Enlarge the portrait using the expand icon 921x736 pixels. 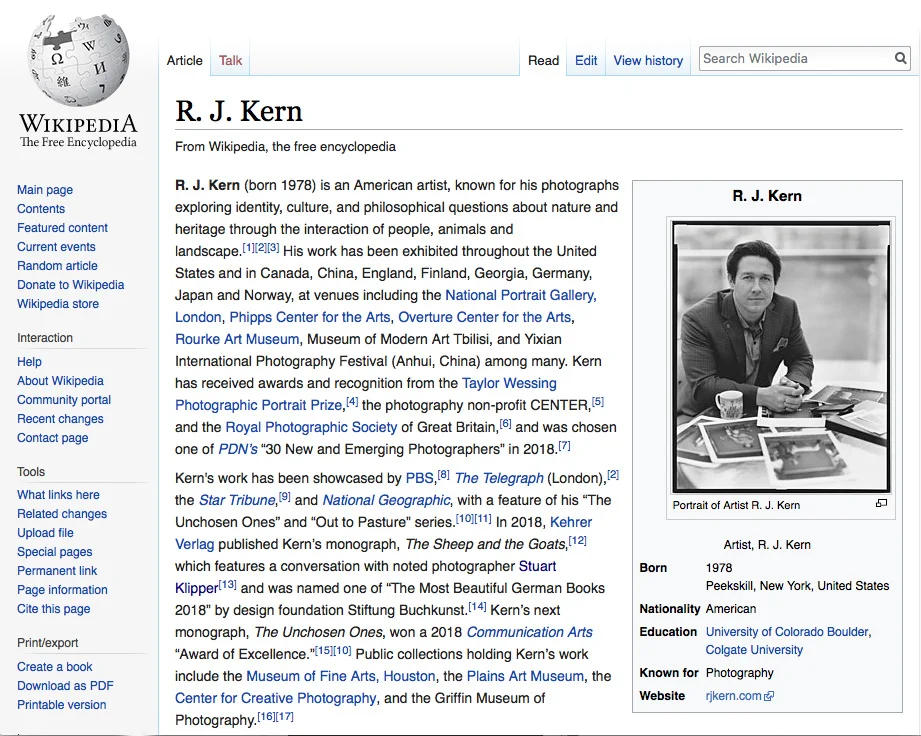(881, 503)
